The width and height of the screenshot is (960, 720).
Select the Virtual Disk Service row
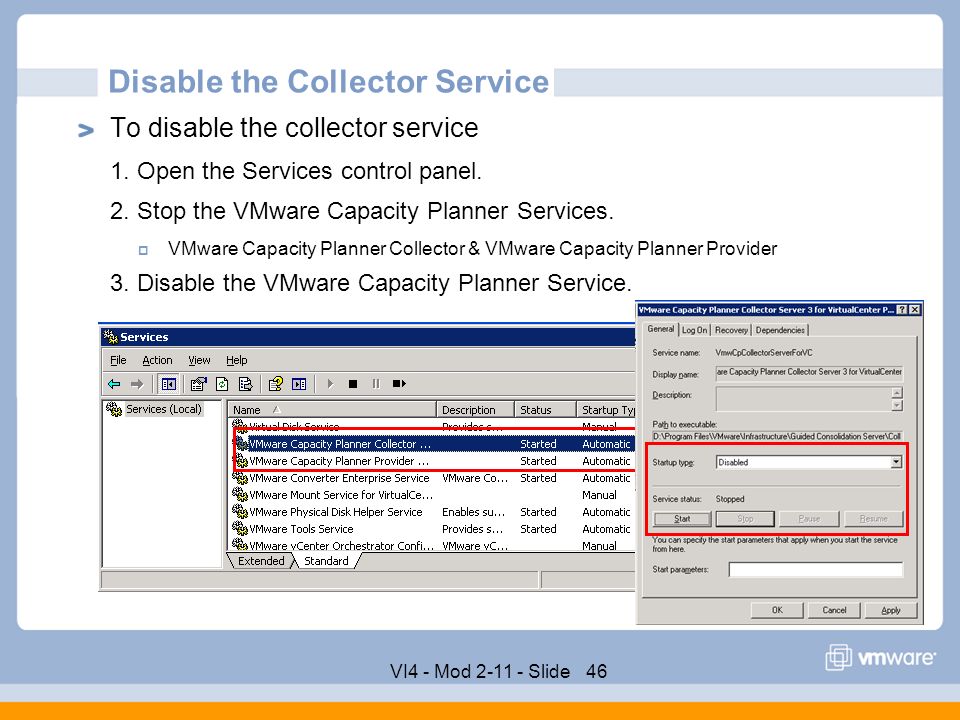pos(433,427)
